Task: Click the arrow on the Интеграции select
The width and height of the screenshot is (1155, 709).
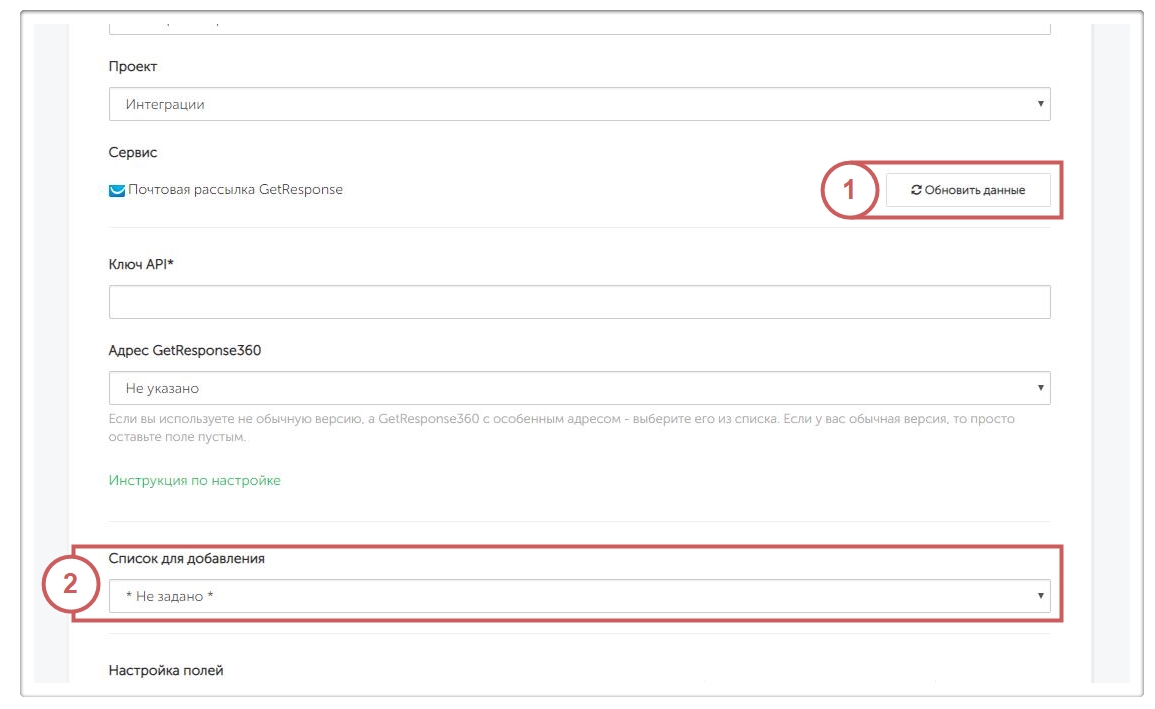Action: (1040, 104)
